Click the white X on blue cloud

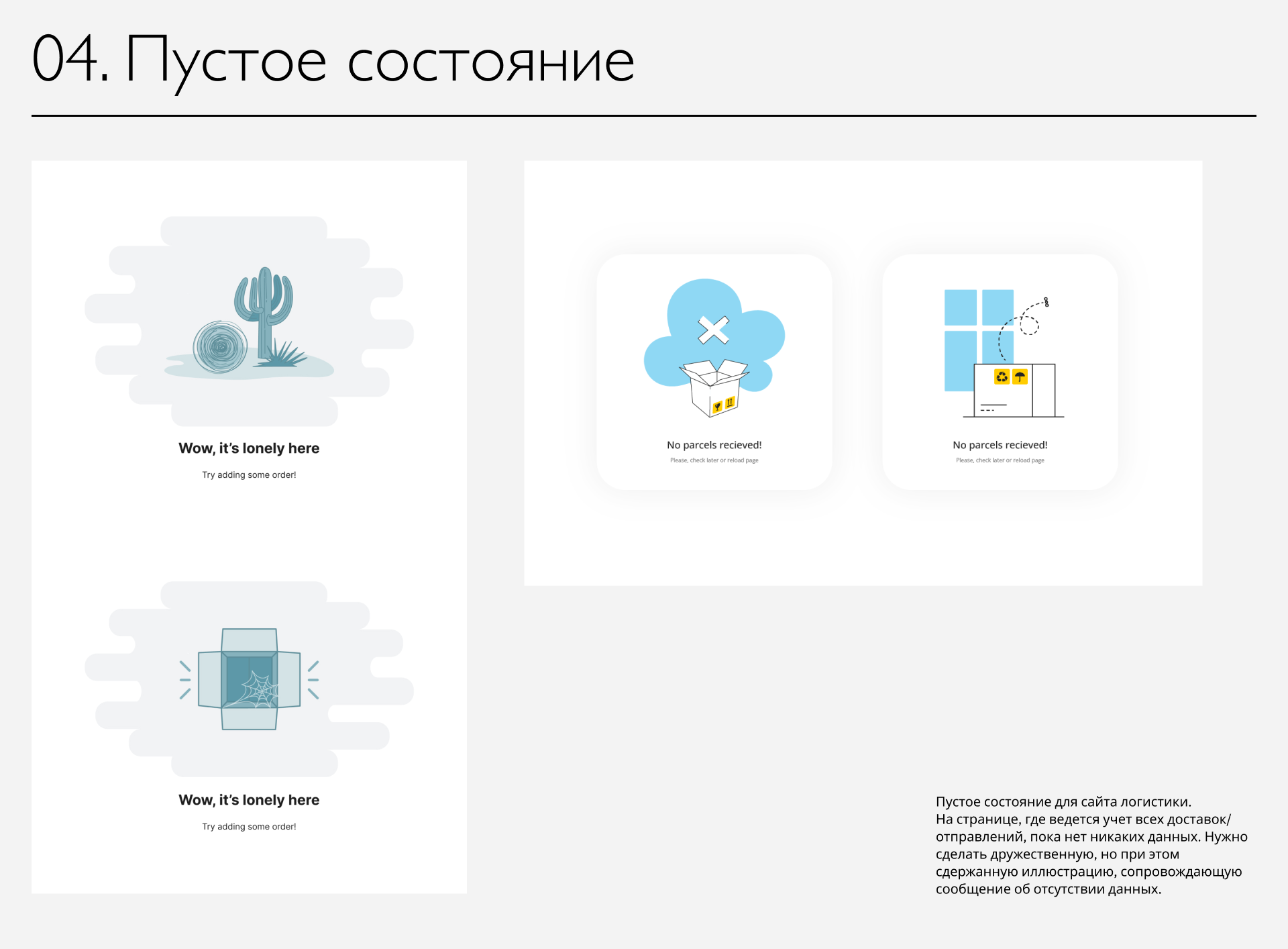(713, 330)
